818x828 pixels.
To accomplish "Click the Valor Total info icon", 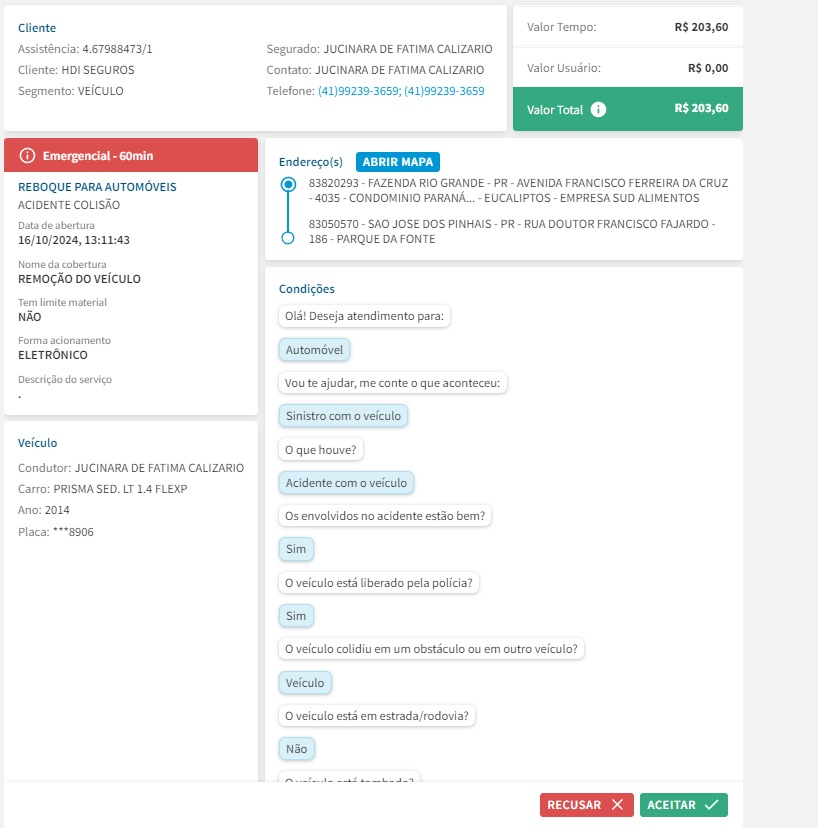I will 598,109.
